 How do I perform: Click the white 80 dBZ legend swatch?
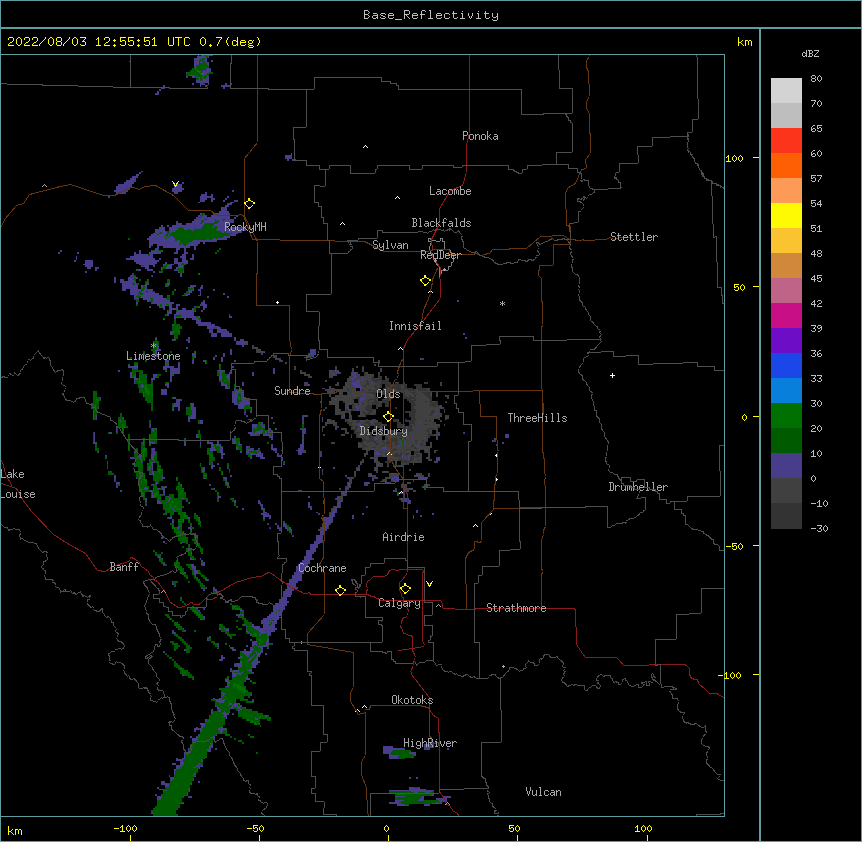pyautogui.click(x=786, y=91)
